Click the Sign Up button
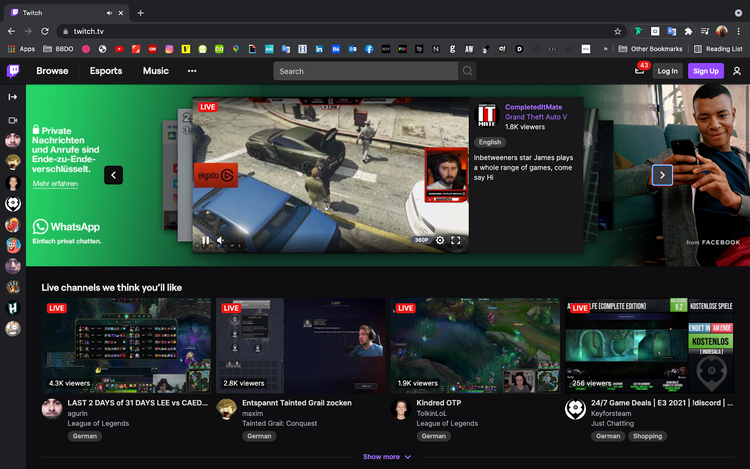Viewport: 750px width, 469px height. (x=705, y=71)
